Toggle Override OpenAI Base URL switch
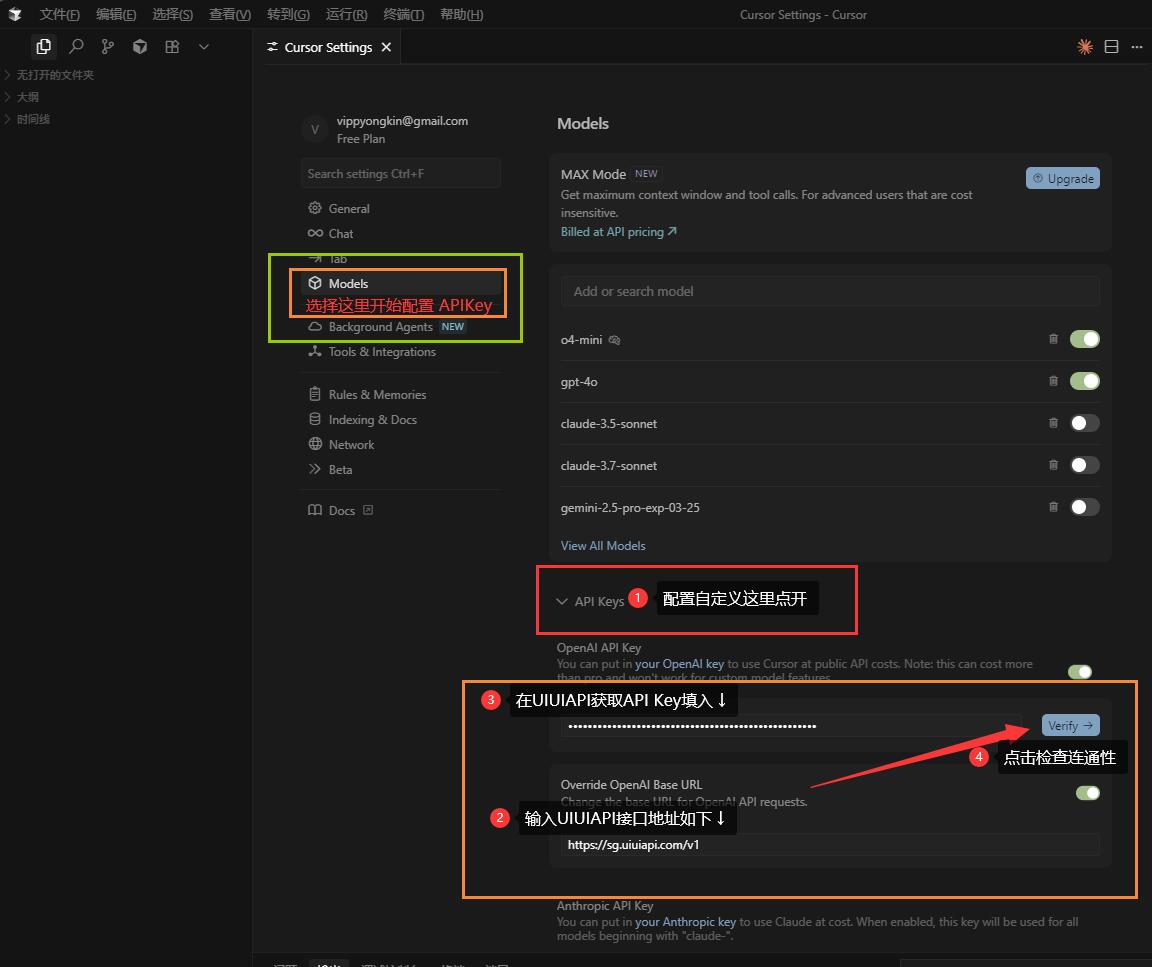The height and width of the screenshot is (967, 1152). (x=1087, y=793)
